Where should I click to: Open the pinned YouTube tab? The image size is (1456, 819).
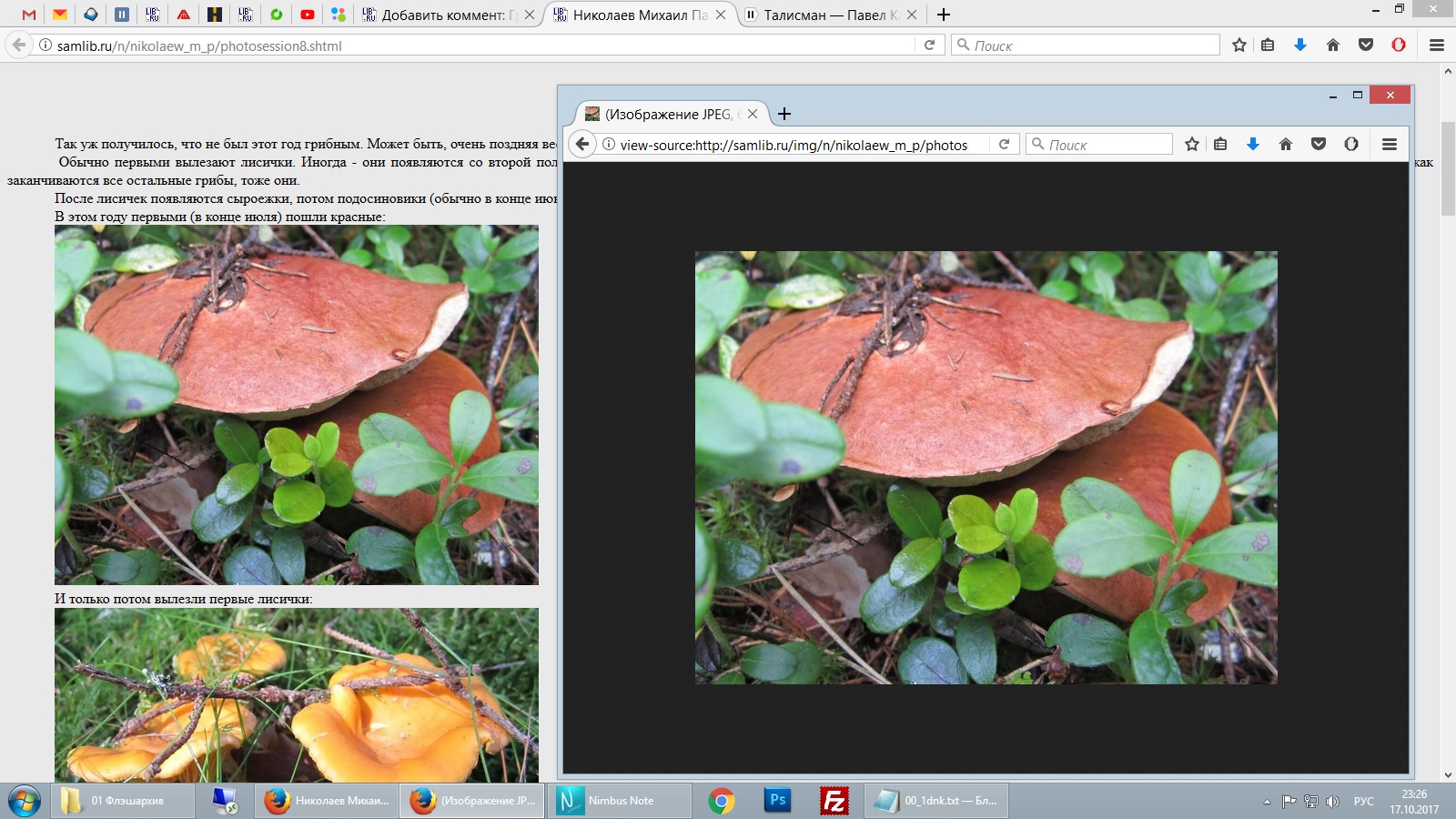(308, 15)
